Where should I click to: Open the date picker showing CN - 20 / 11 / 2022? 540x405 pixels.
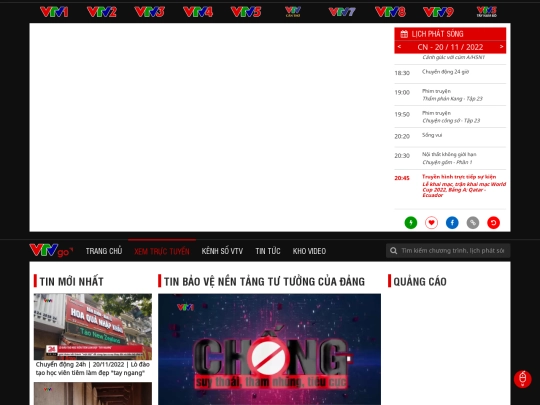[x=450, y=47]
